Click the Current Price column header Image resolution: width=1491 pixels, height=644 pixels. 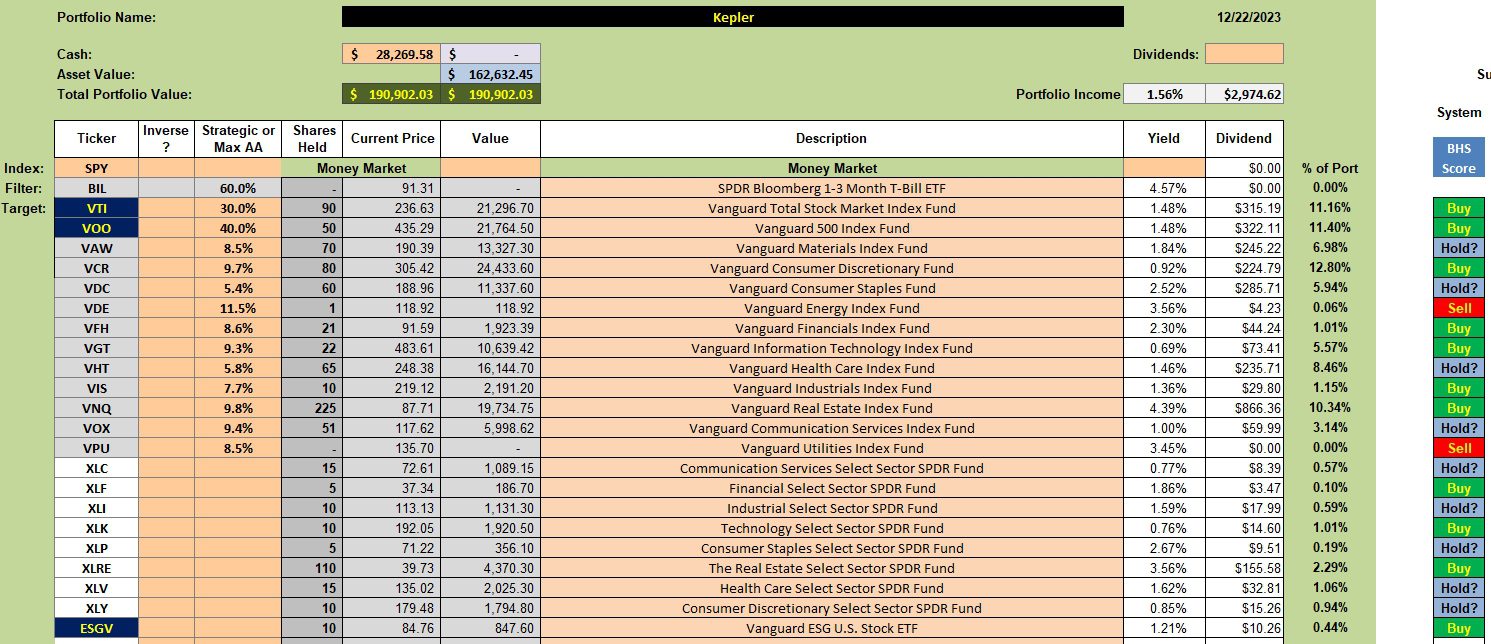[391, 139]
